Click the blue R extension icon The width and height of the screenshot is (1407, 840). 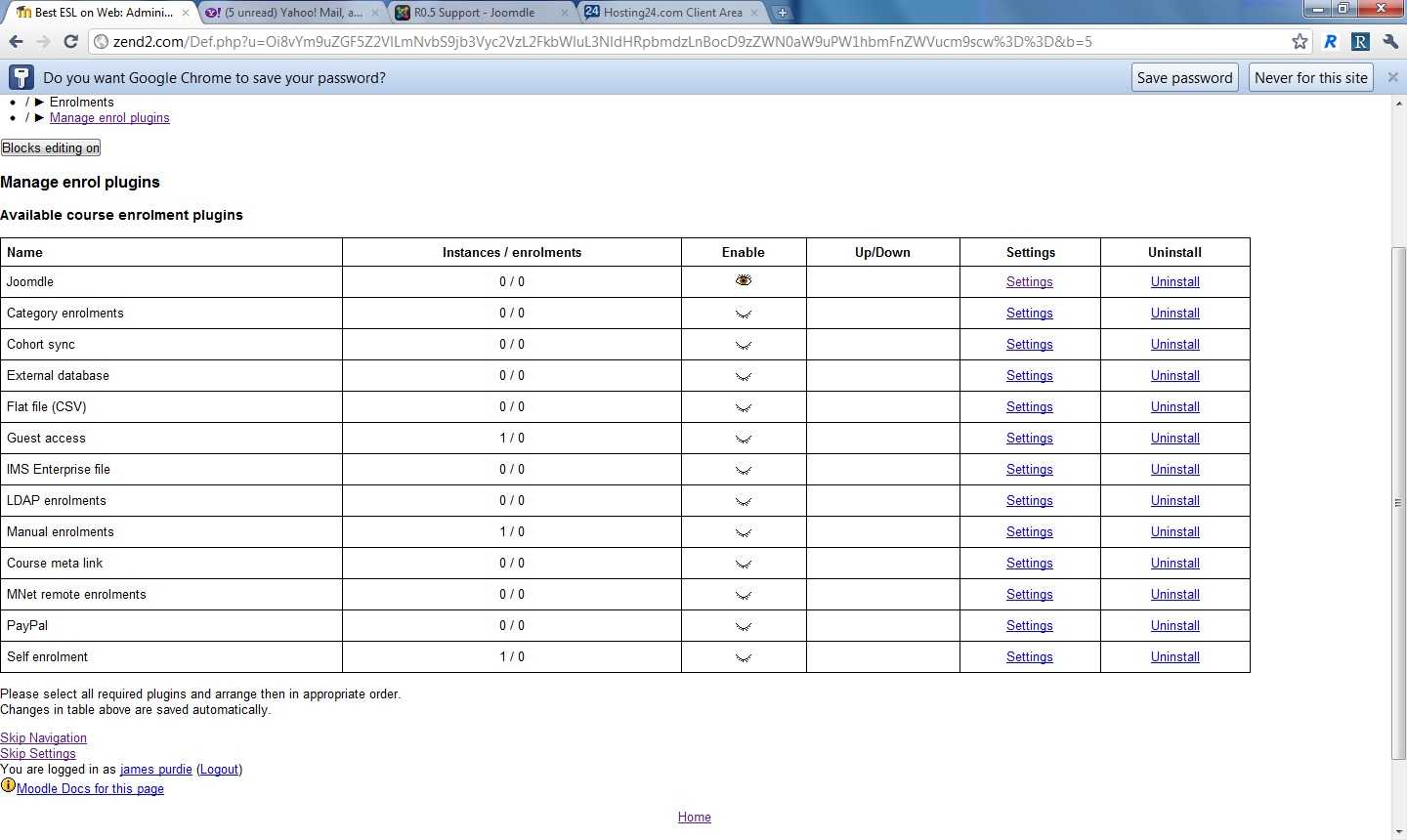pos(1330,41)
